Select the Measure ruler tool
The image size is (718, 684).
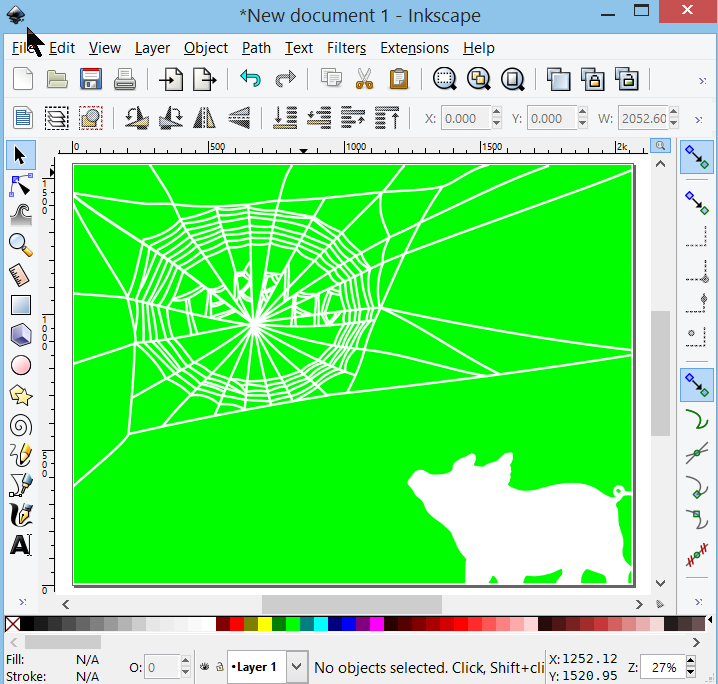[x=21, y=275]
